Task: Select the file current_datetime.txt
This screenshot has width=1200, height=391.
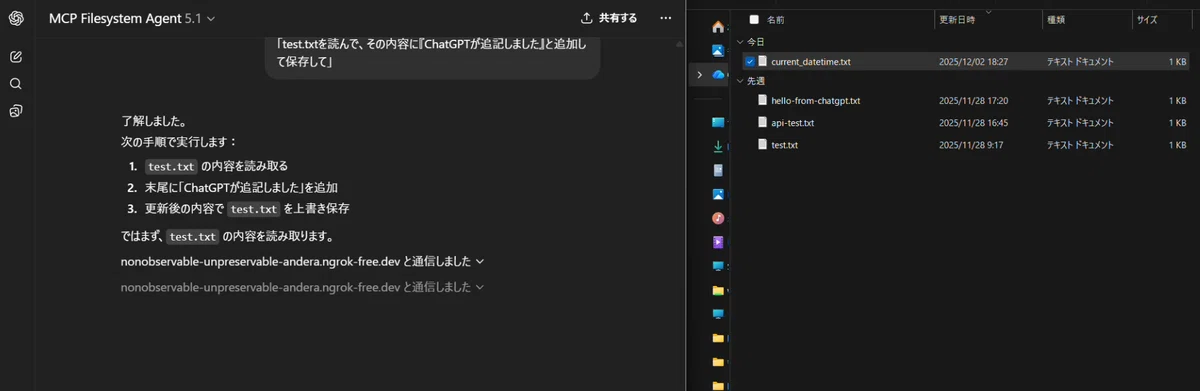Action: point(811,62)
